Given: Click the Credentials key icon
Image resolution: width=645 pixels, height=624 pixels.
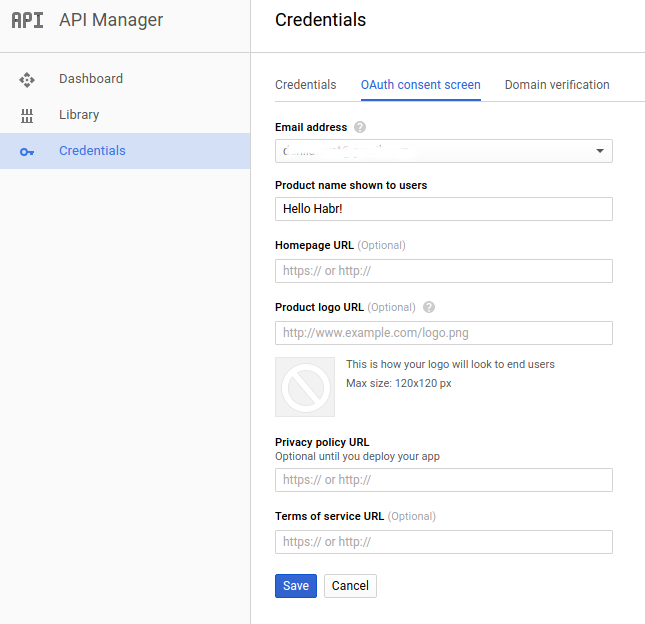Looking at the screenshot, I should click(x=27, y=152).
